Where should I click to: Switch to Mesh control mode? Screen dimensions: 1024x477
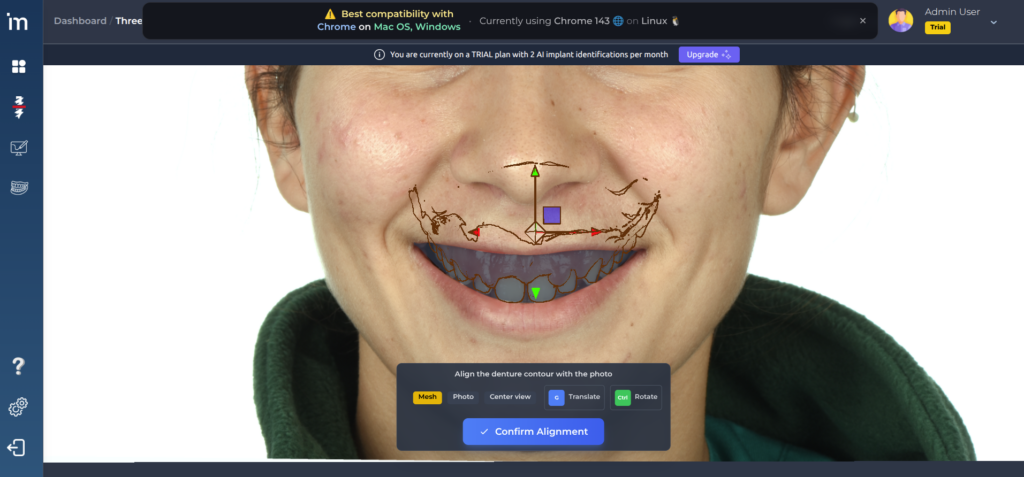pyautogui.click(x=428, y=397)
